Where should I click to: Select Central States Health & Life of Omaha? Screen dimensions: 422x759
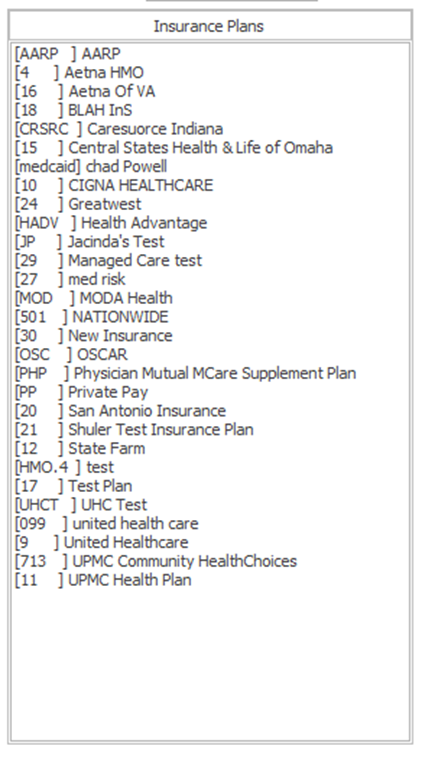[174, 148]
